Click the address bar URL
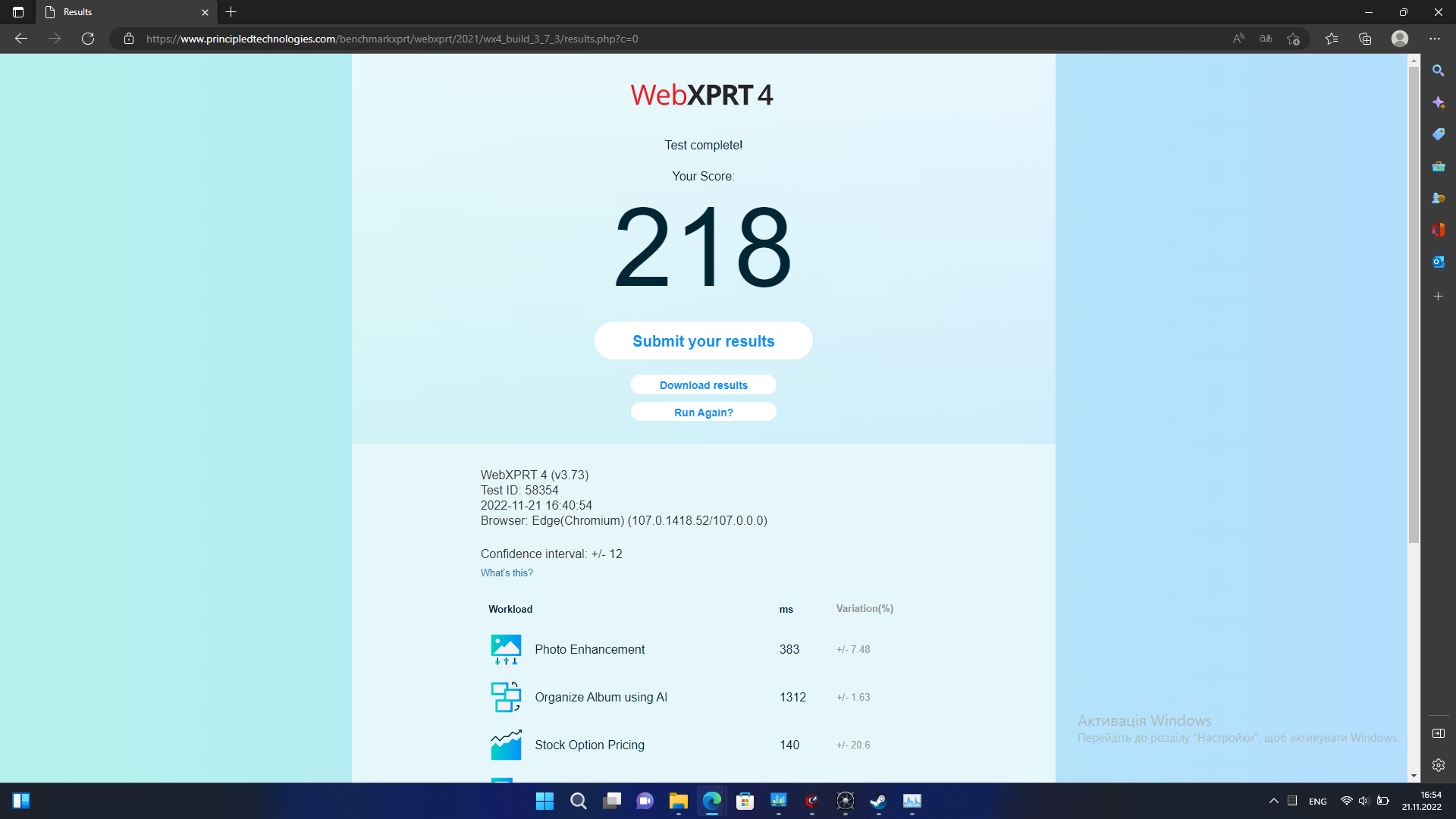This screenshot has height=819, width=1456. [392, 39]
